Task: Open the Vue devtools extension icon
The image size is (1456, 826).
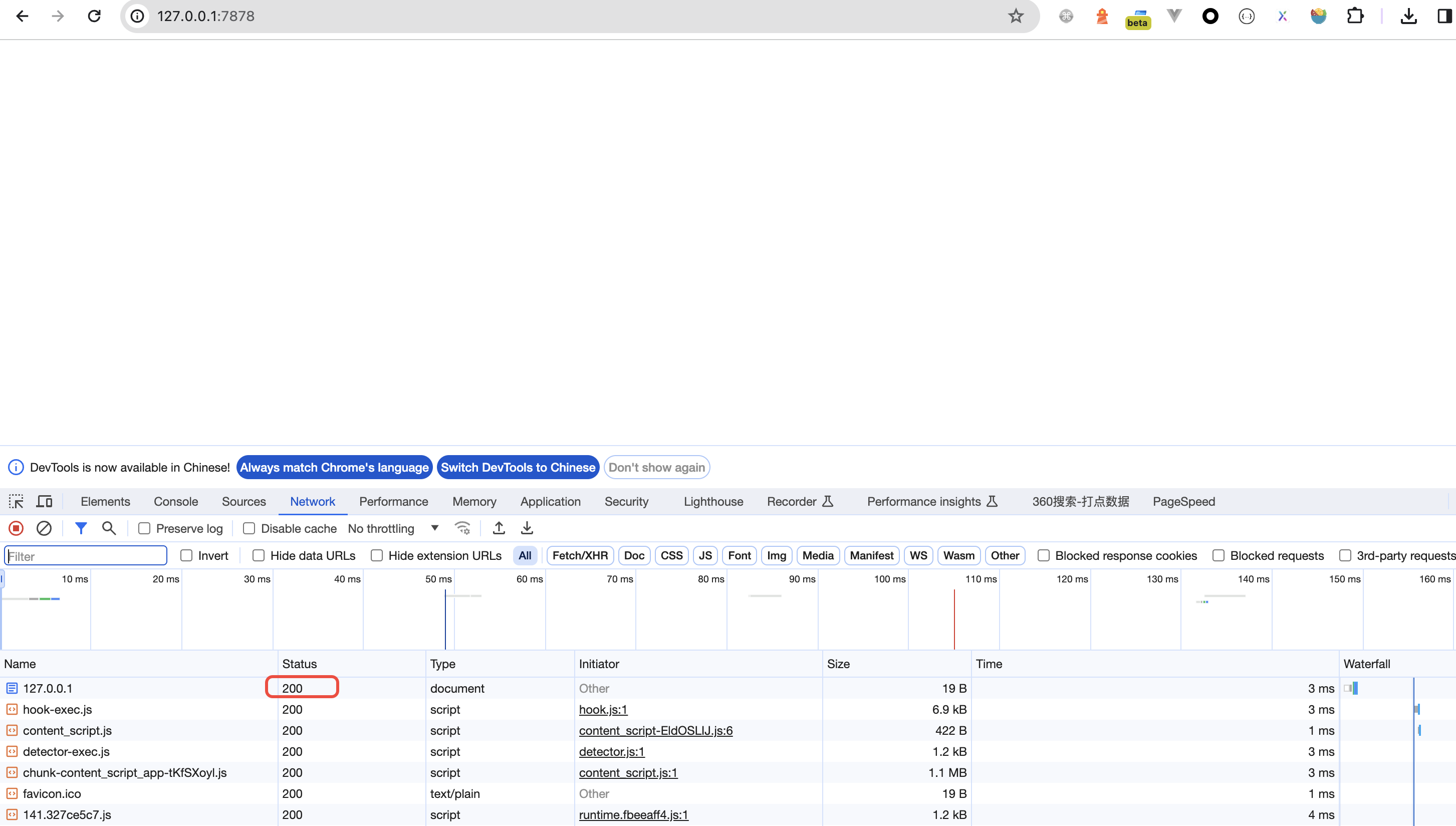Action: point(1174,16)
